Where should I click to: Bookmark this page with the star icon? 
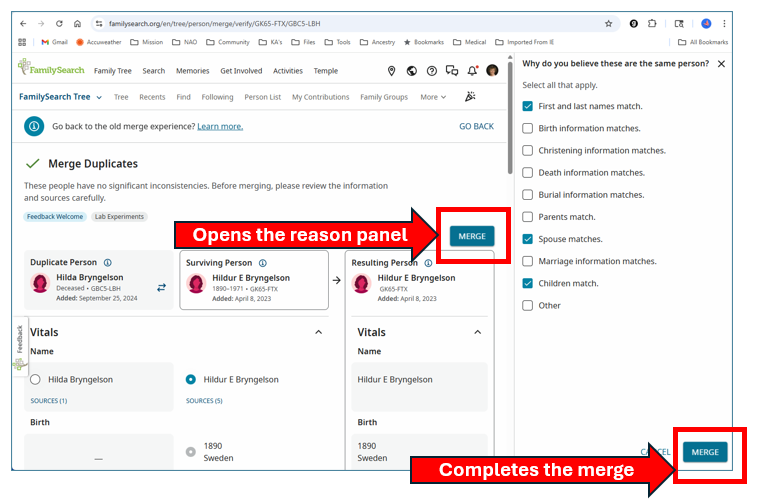pyautogui.click(x=608, y=23)
